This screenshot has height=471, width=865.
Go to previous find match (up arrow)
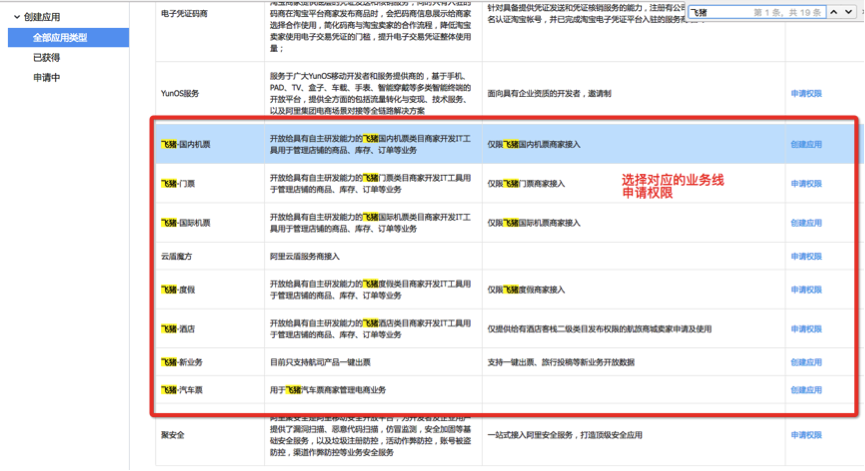coord(834,12)
